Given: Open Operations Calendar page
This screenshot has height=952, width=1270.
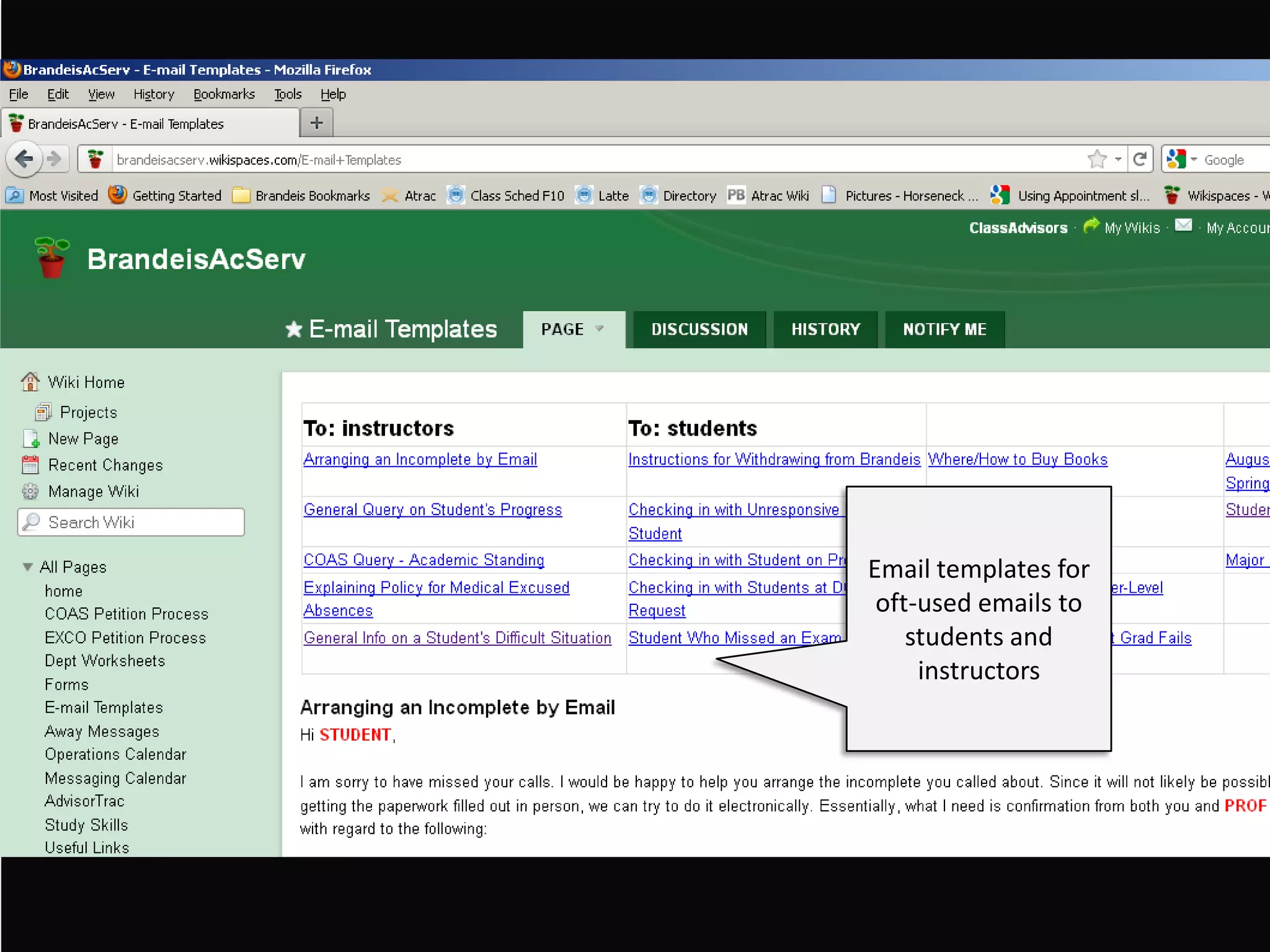Looking at the screenshot, I should (x=115, y=754).
